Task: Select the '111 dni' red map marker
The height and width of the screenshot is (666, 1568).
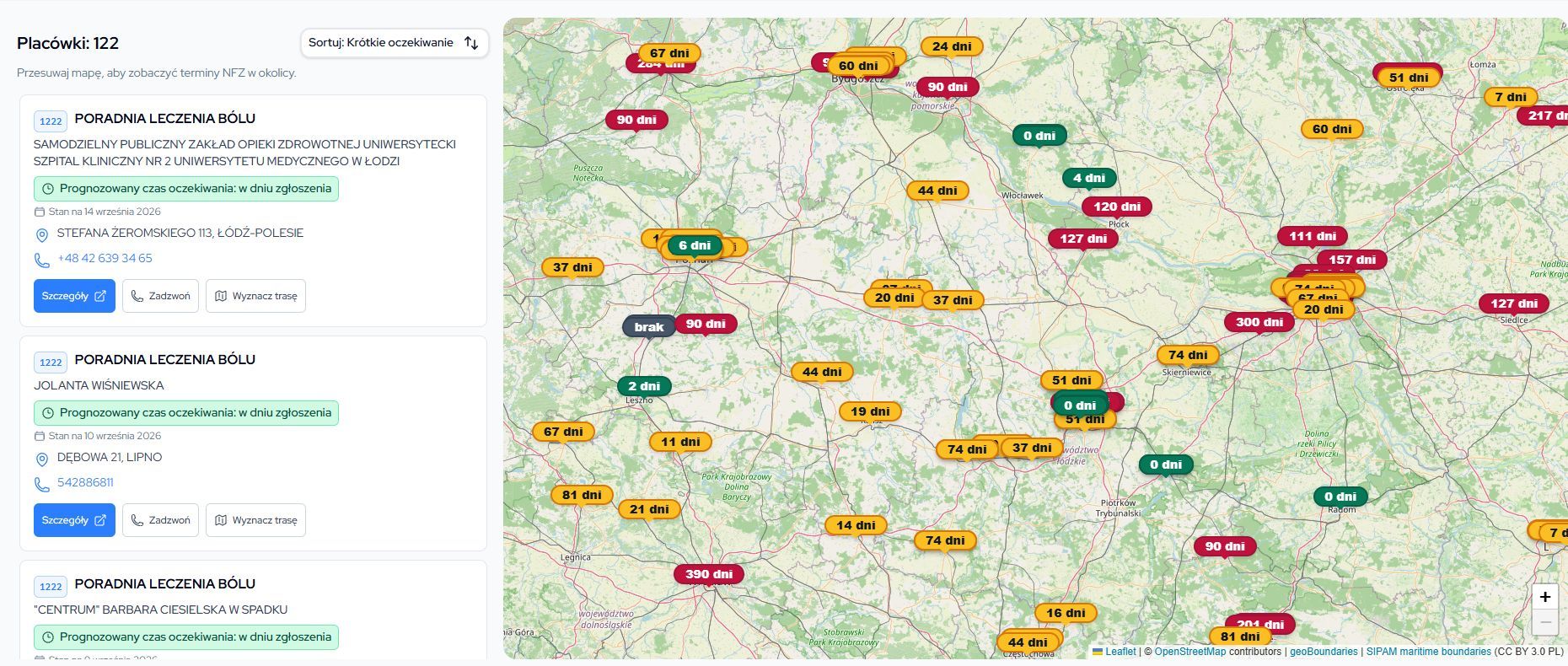Action: [1313, 236]
